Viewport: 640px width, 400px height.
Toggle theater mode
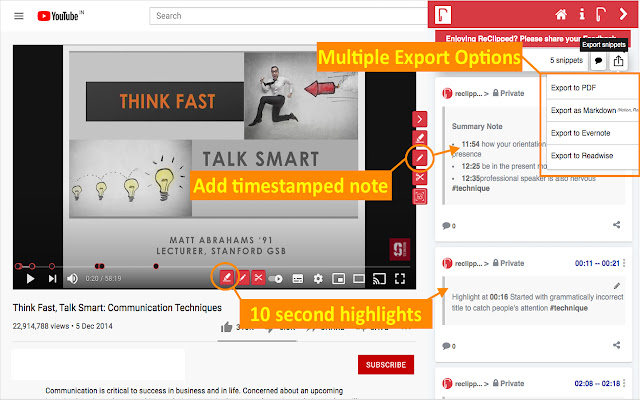pos(359,279)
